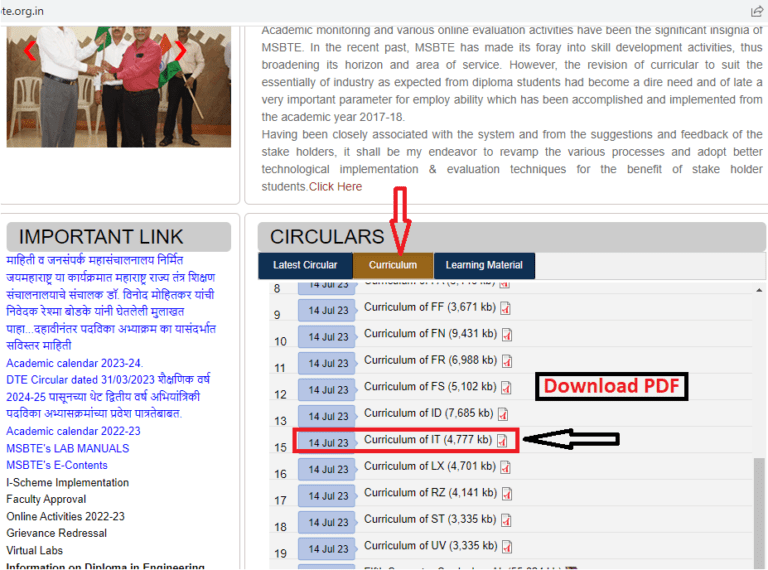Click right arrow on image slideshow

coord(181,49)
